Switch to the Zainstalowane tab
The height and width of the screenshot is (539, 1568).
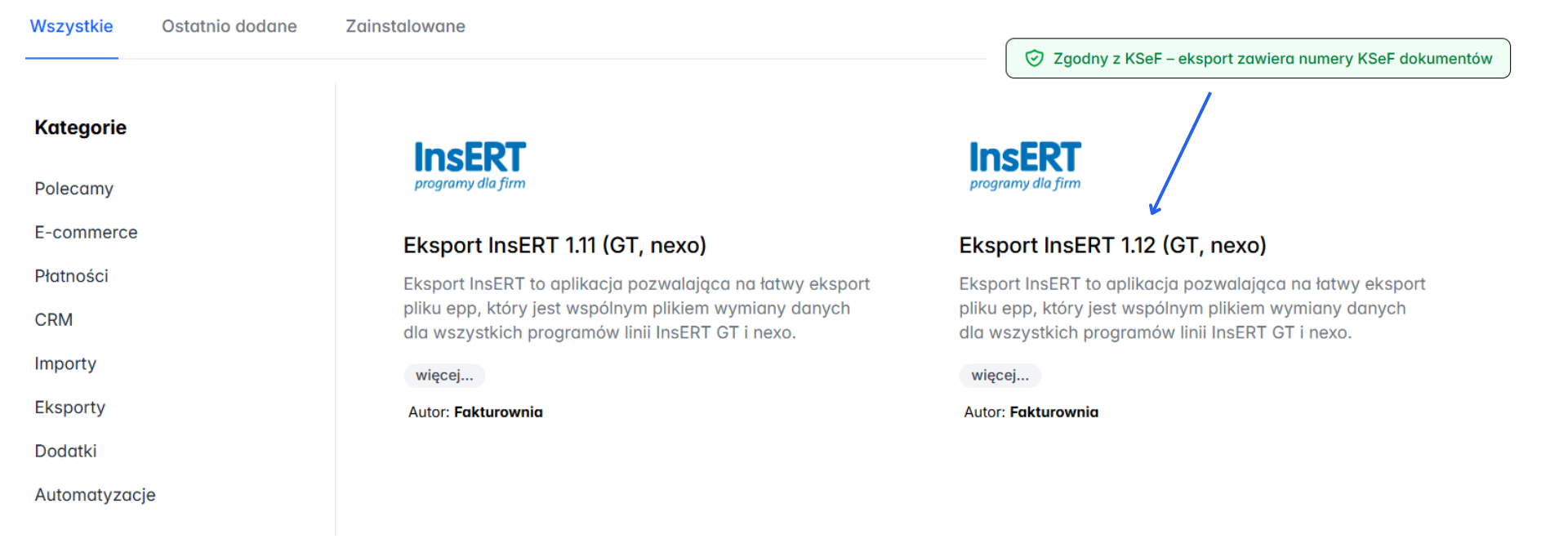[403, 26]
